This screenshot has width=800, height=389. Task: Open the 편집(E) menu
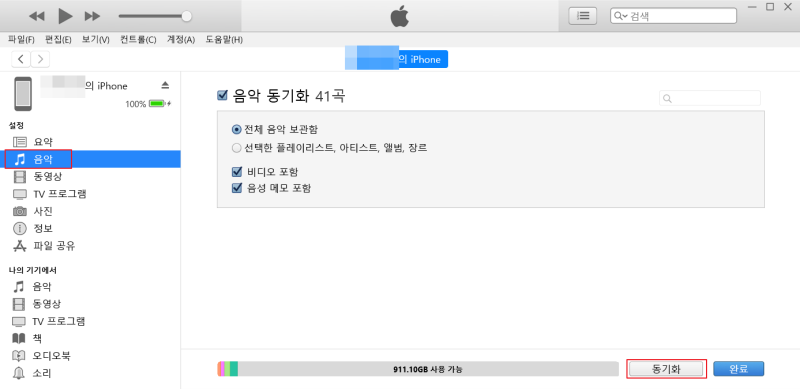coord(58,40)
